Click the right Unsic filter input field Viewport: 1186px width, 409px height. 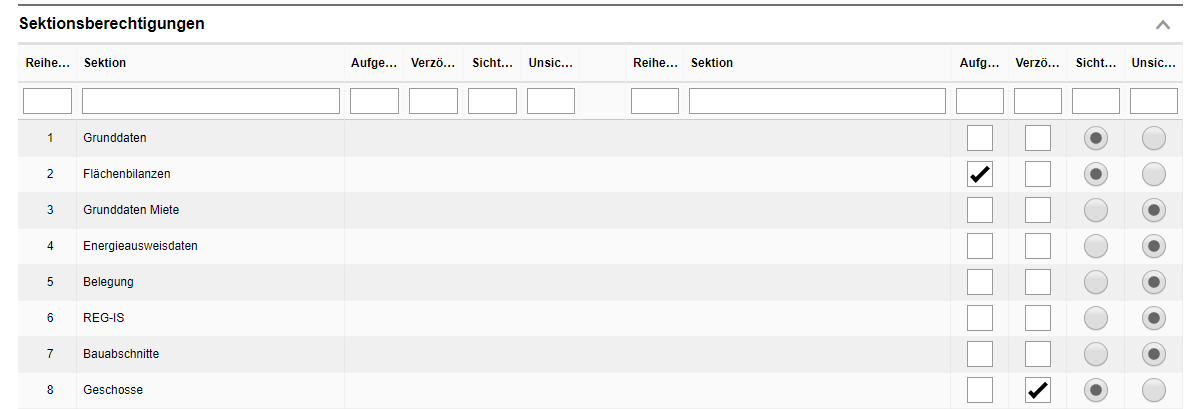(1153, 101)
